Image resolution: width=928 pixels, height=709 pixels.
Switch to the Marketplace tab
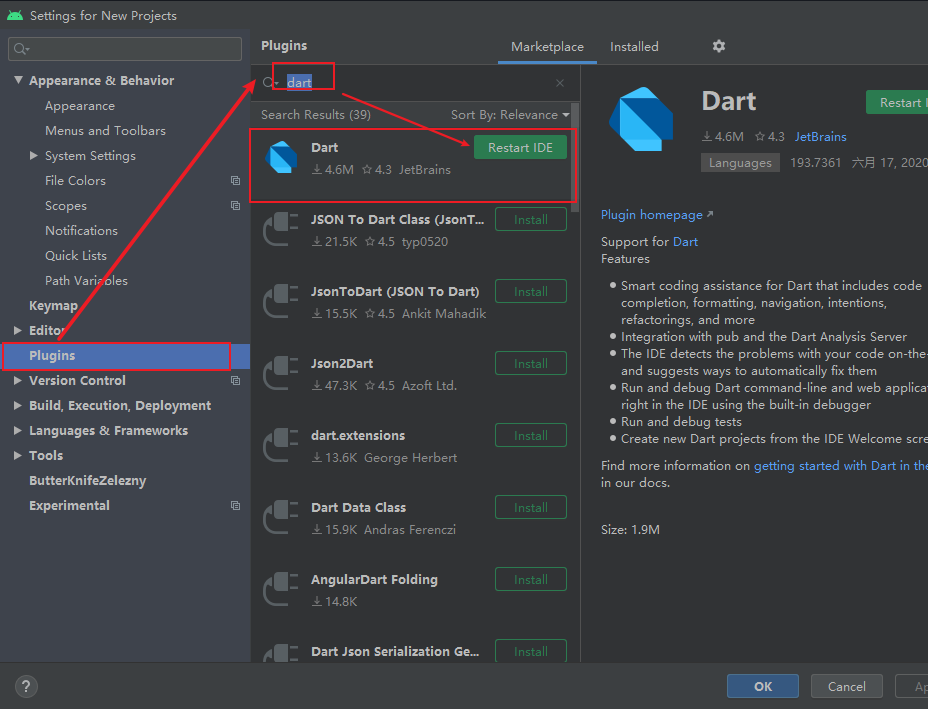point(547,47)
